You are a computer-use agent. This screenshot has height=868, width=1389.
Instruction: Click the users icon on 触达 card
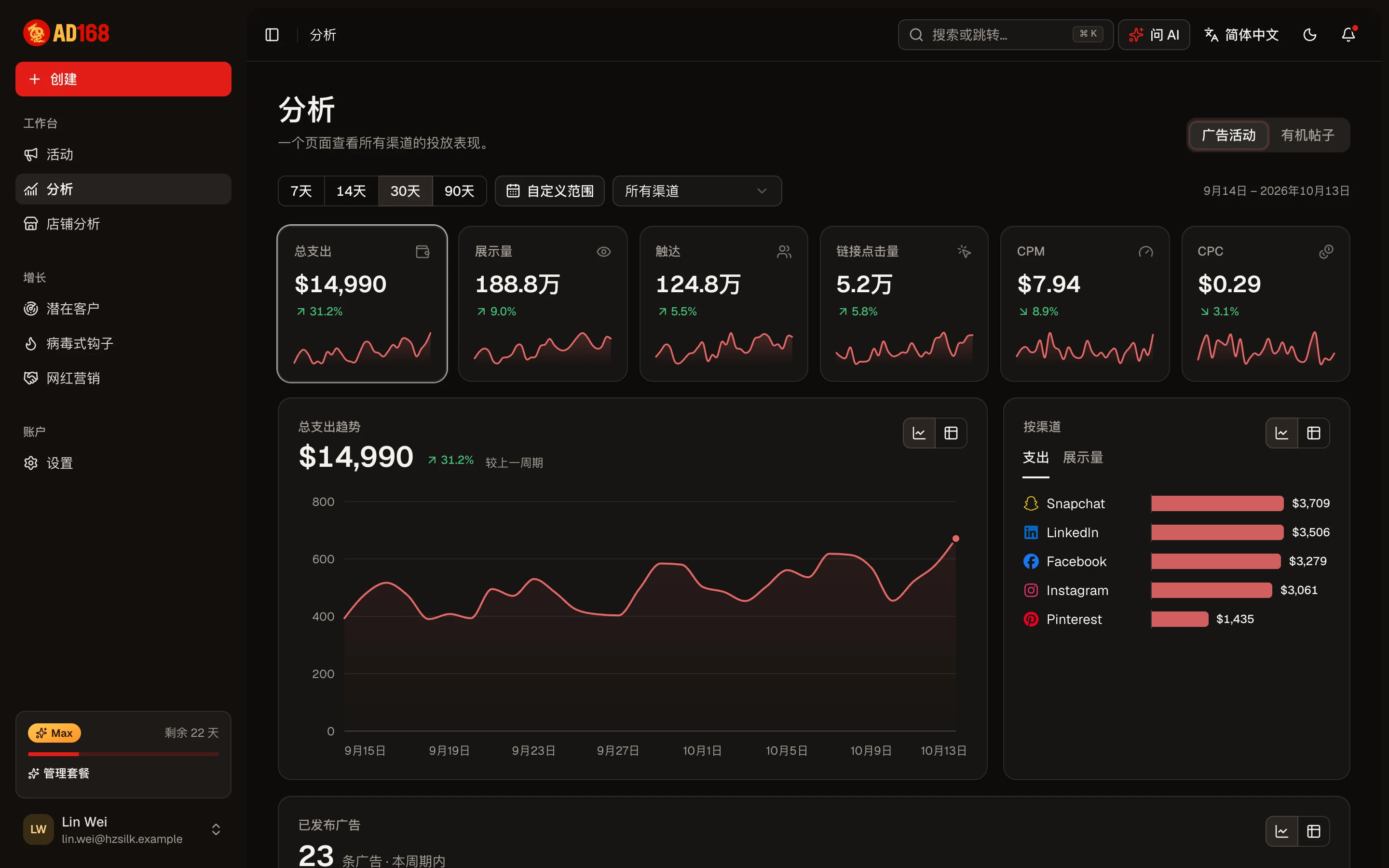[784, 251]
